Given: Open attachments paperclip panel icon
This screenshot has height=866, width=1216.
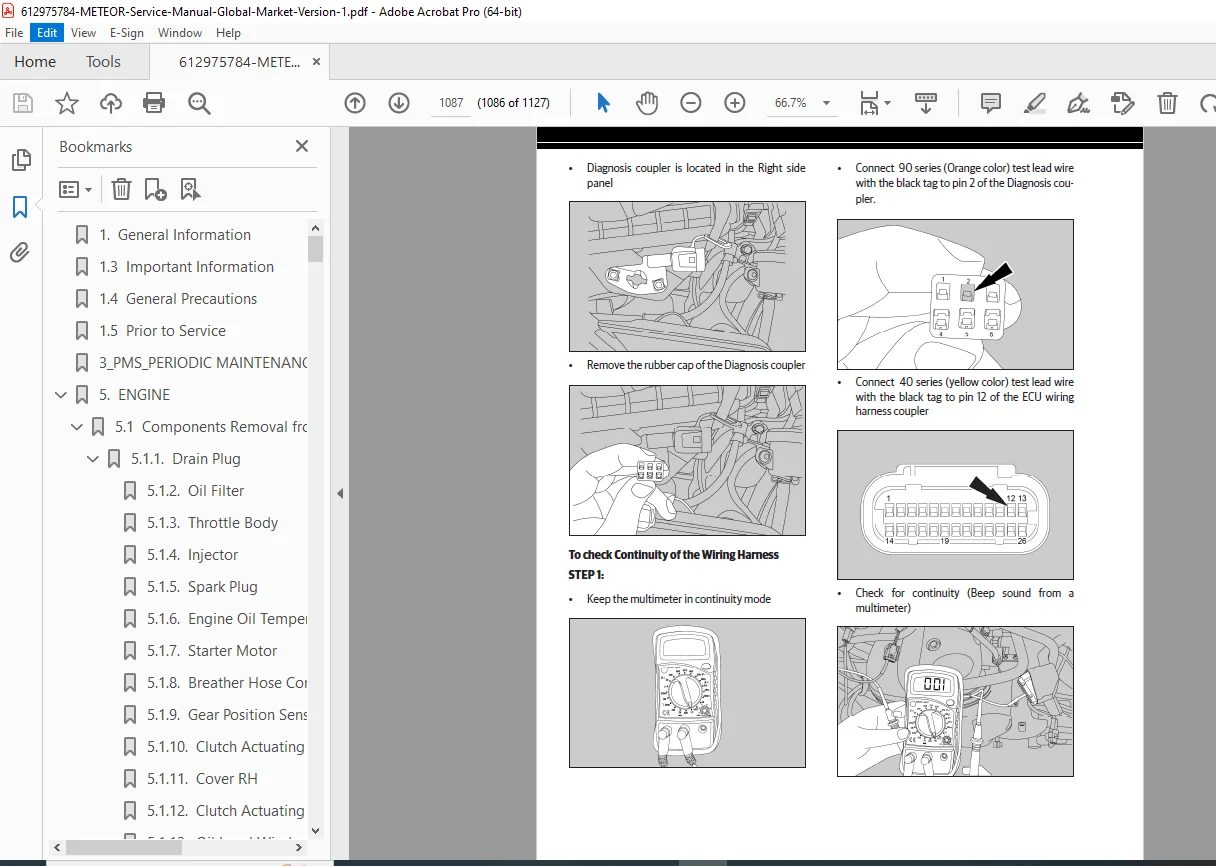Looking at the screenshot, I should click(20, 252).
